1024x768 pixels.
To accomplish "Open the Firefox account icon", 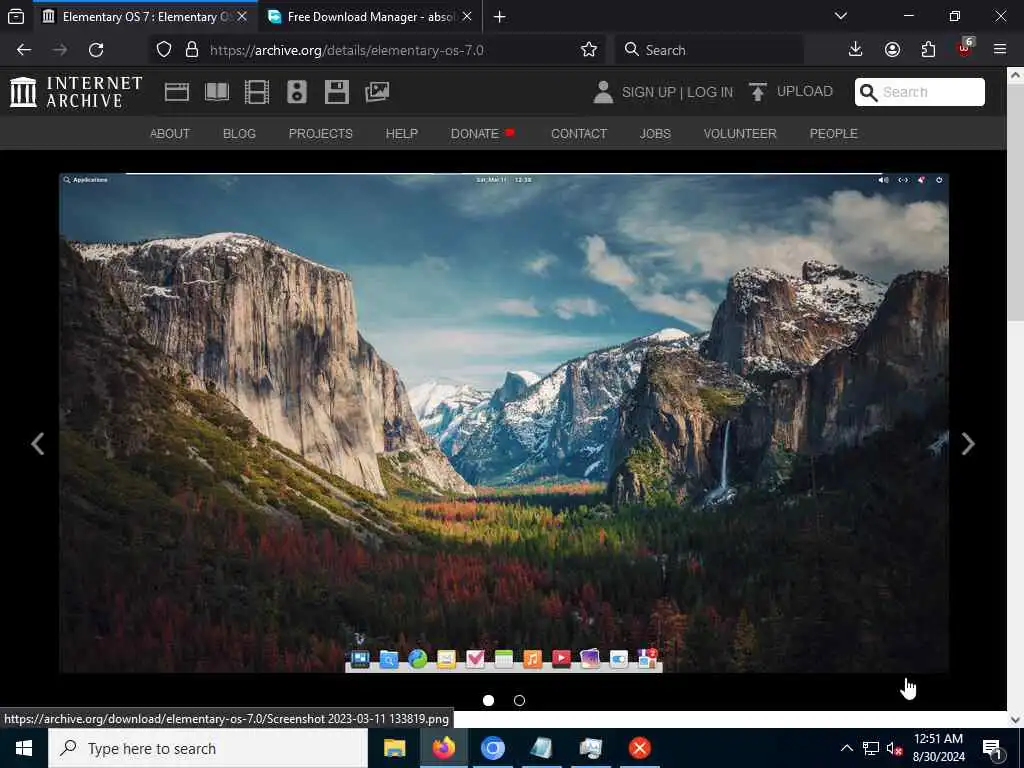I will [892, 50].
